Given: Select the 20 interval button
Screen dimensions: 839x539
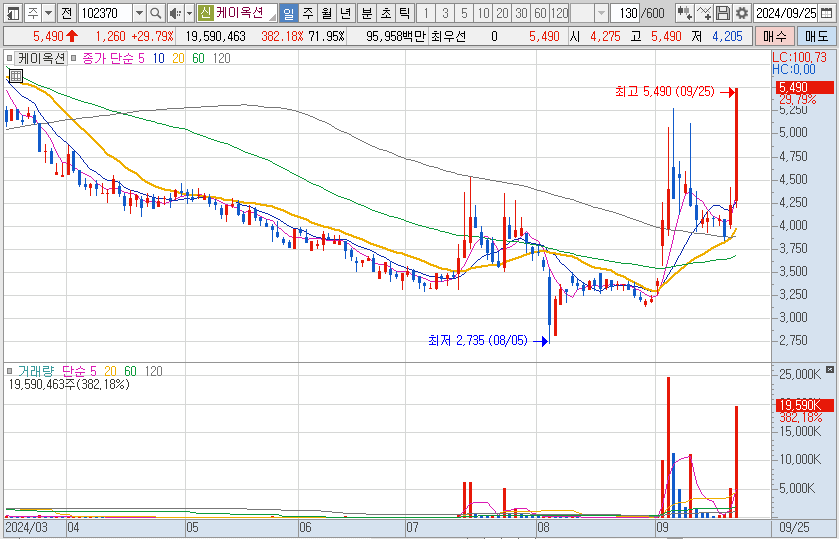Looking at the screenshot, I should click(x=502, y=13).
